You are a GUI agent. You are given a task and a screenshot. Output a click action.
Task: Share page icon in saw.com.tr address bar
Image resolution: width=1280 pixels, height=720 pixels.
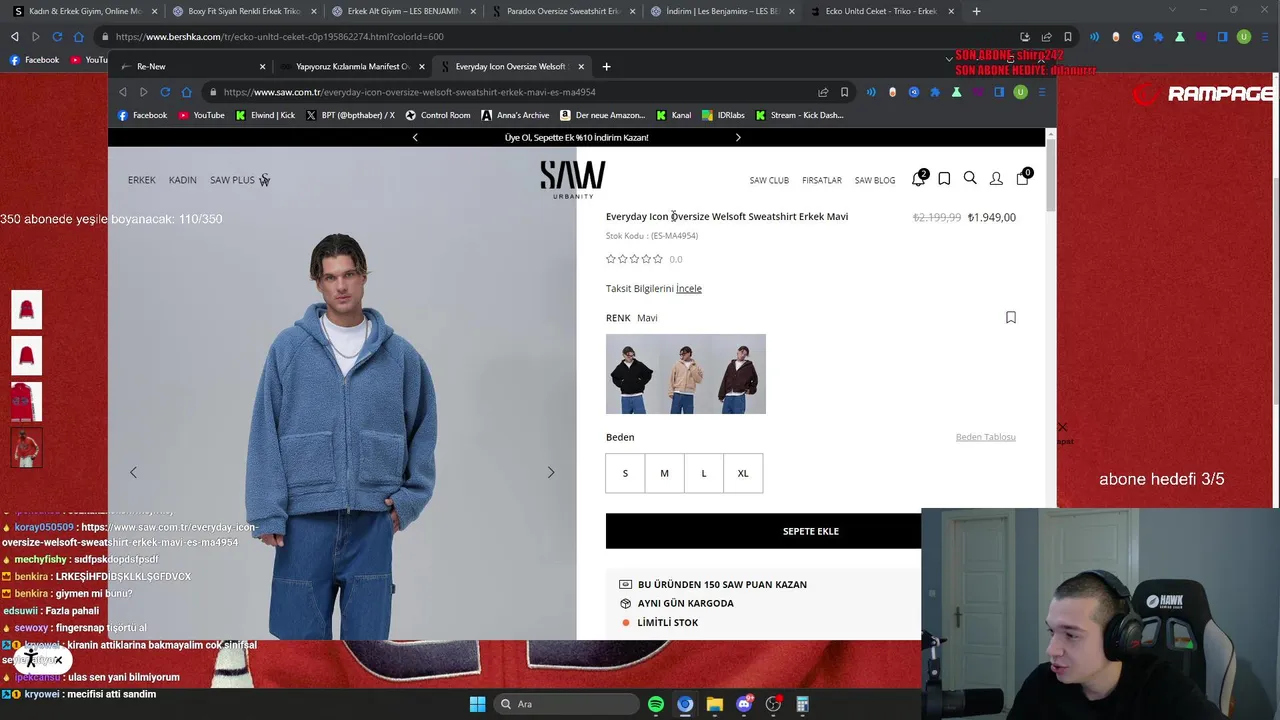click(823, 92)
